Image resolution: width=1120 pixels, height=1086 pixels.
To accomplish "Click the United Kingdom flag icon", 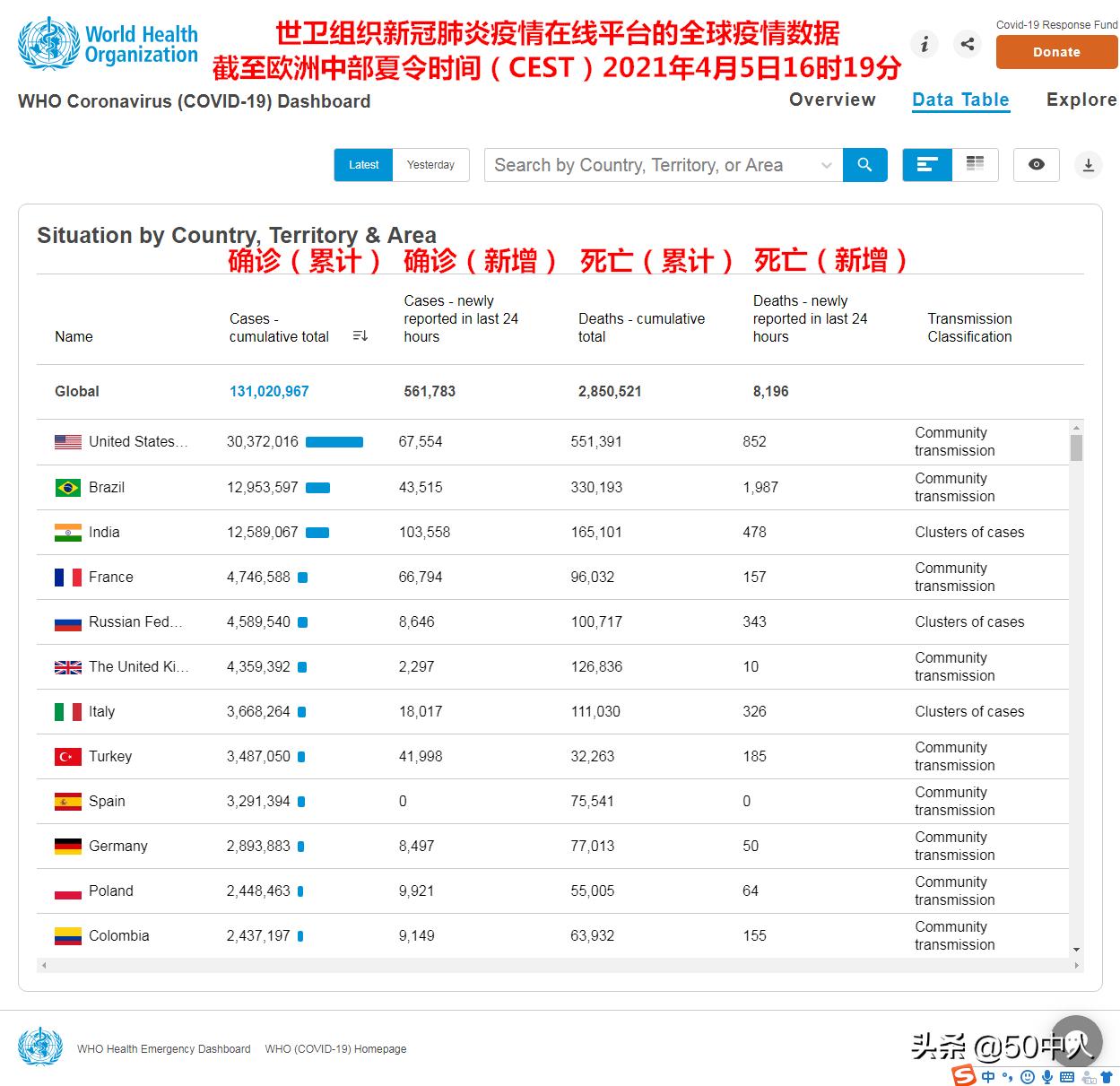I will 68,666.
